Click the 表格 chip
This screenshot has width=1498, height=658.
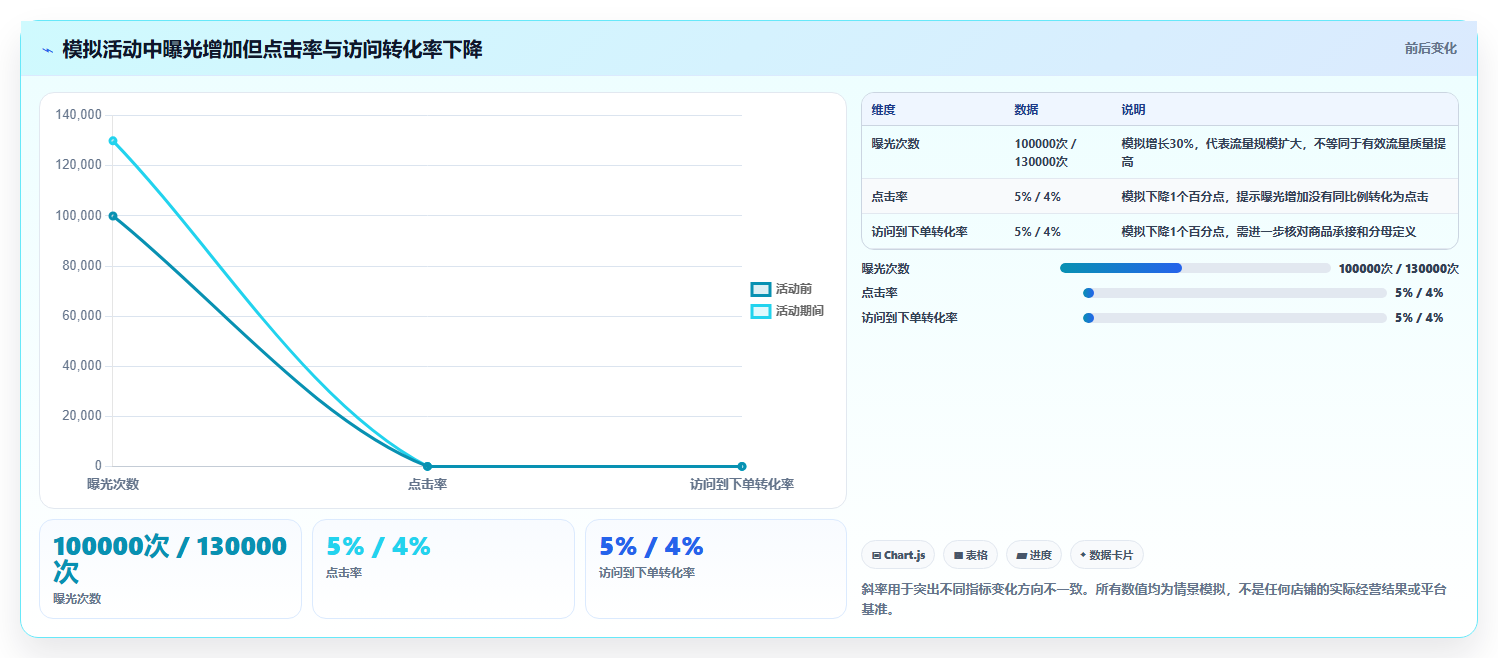coord(970,555)
